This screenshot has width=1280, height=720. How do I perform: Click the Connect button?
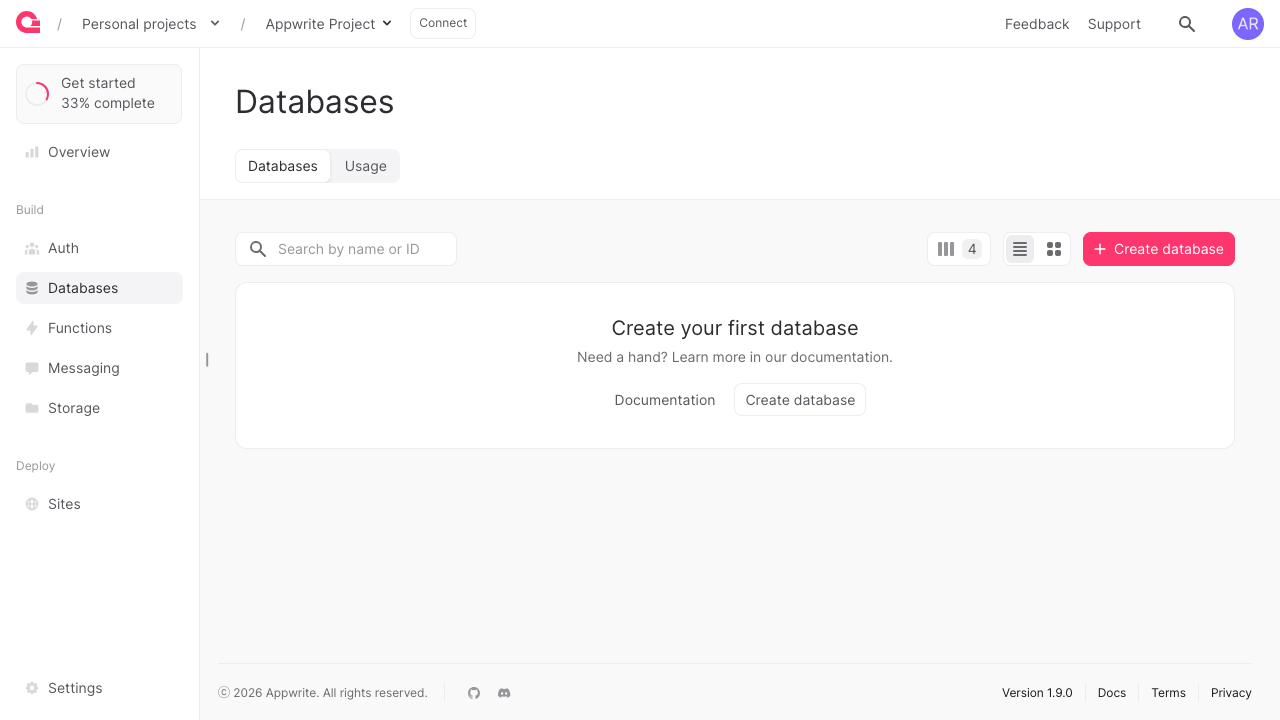coord(443,23)
